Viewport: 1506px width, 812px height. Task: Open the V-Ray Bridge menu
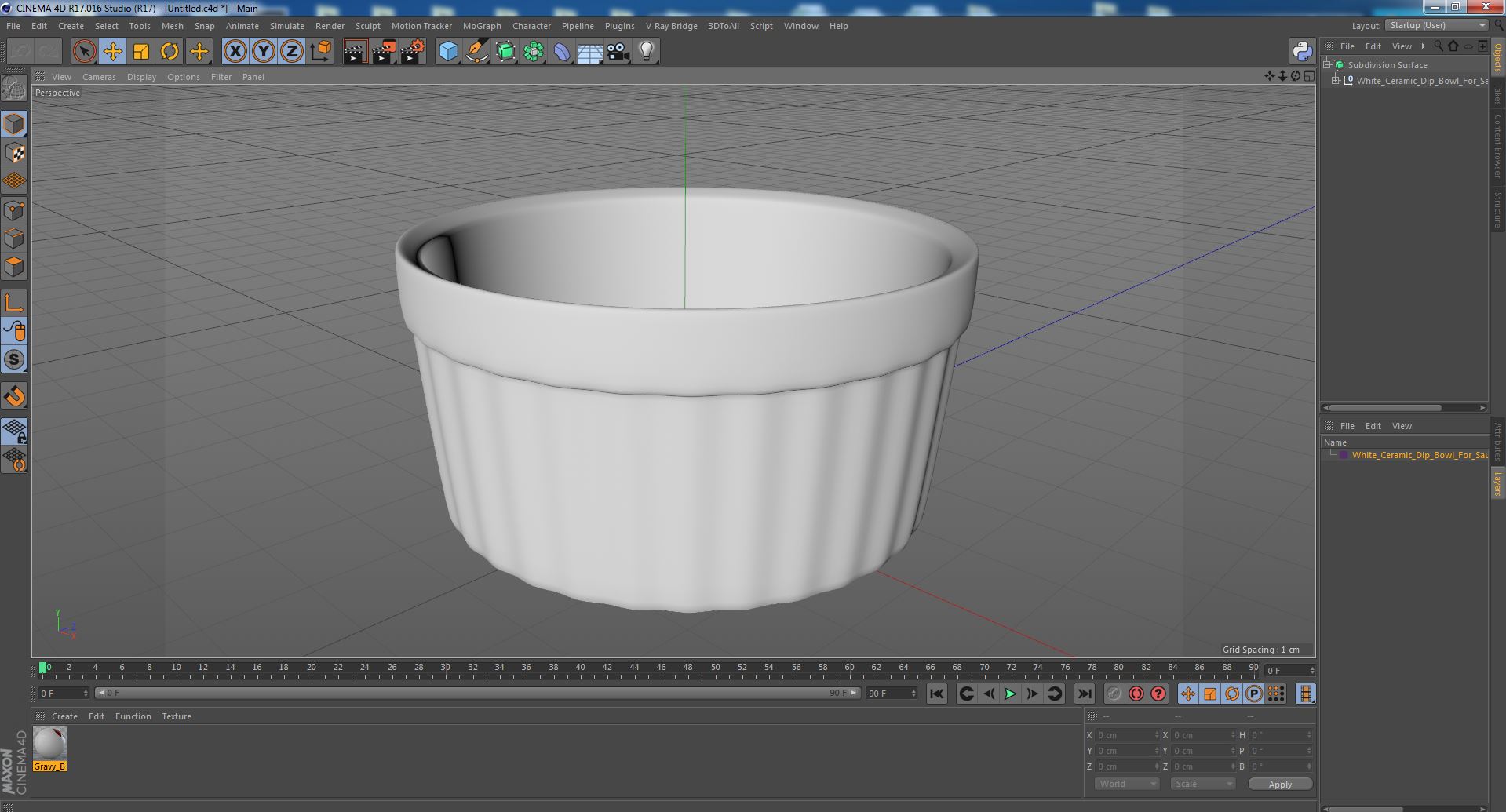coord(671,26)
